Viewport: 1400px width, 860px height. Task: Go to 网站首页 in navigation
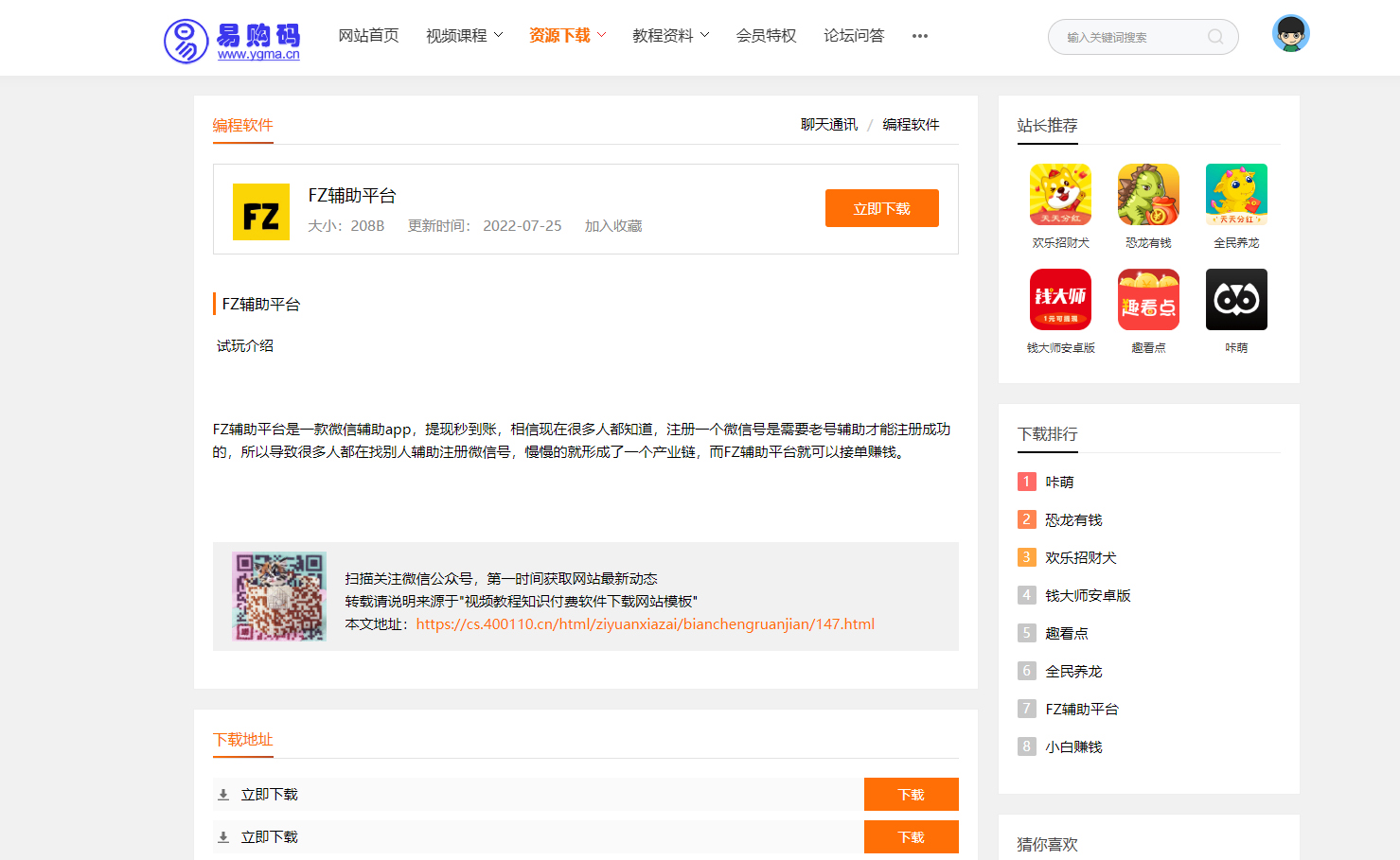pyautogui.click(x=368, y=36)
